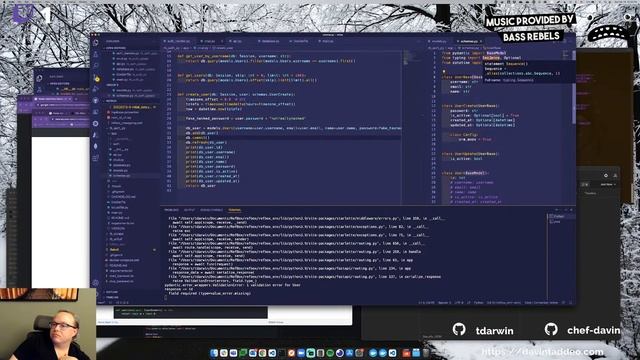Open models.py tab in right editor group
Viewport: 640px width, 360px height.
click(x=438, y=41)
